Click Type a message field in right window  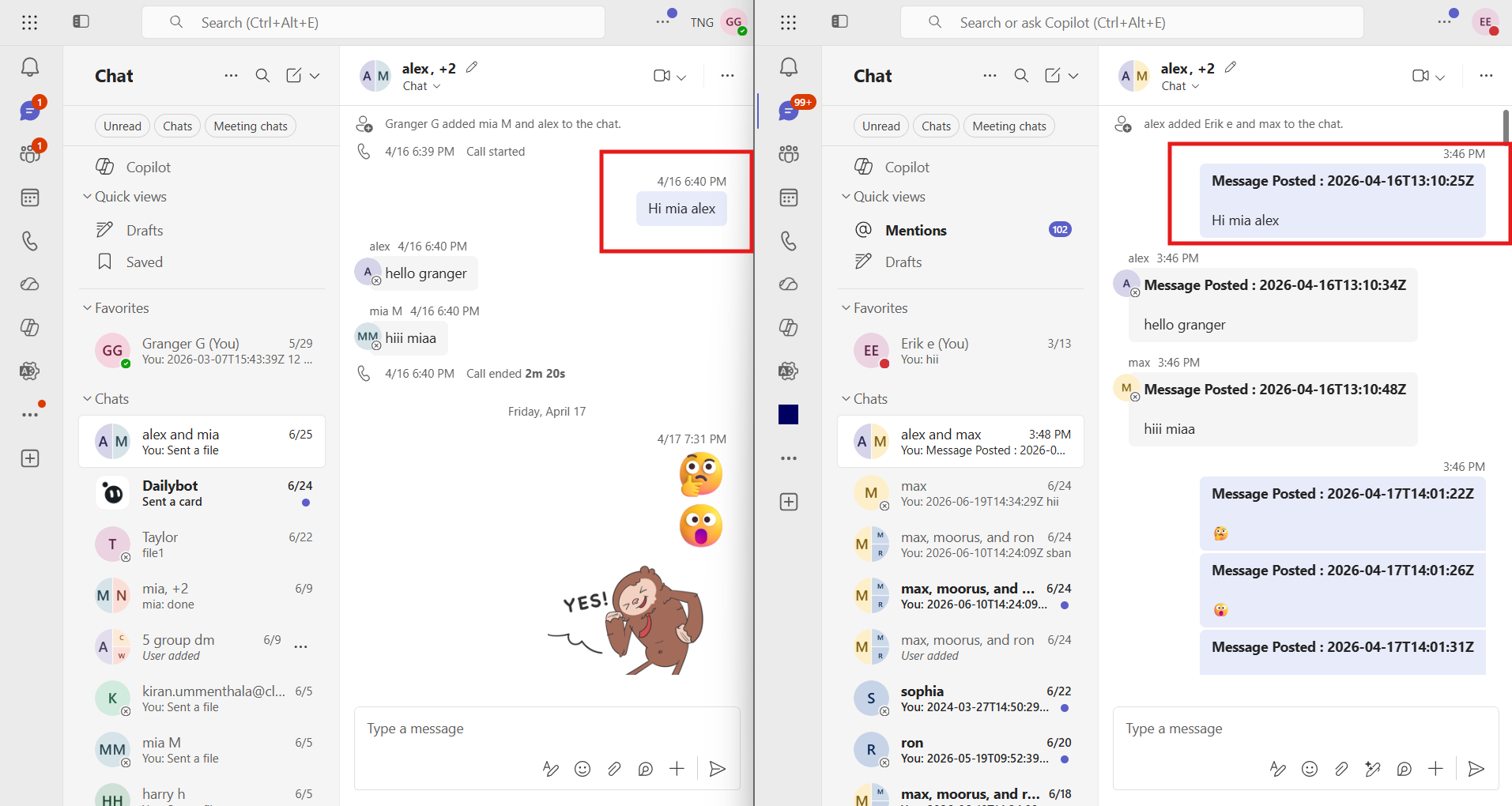click(x=1306, y=729)
